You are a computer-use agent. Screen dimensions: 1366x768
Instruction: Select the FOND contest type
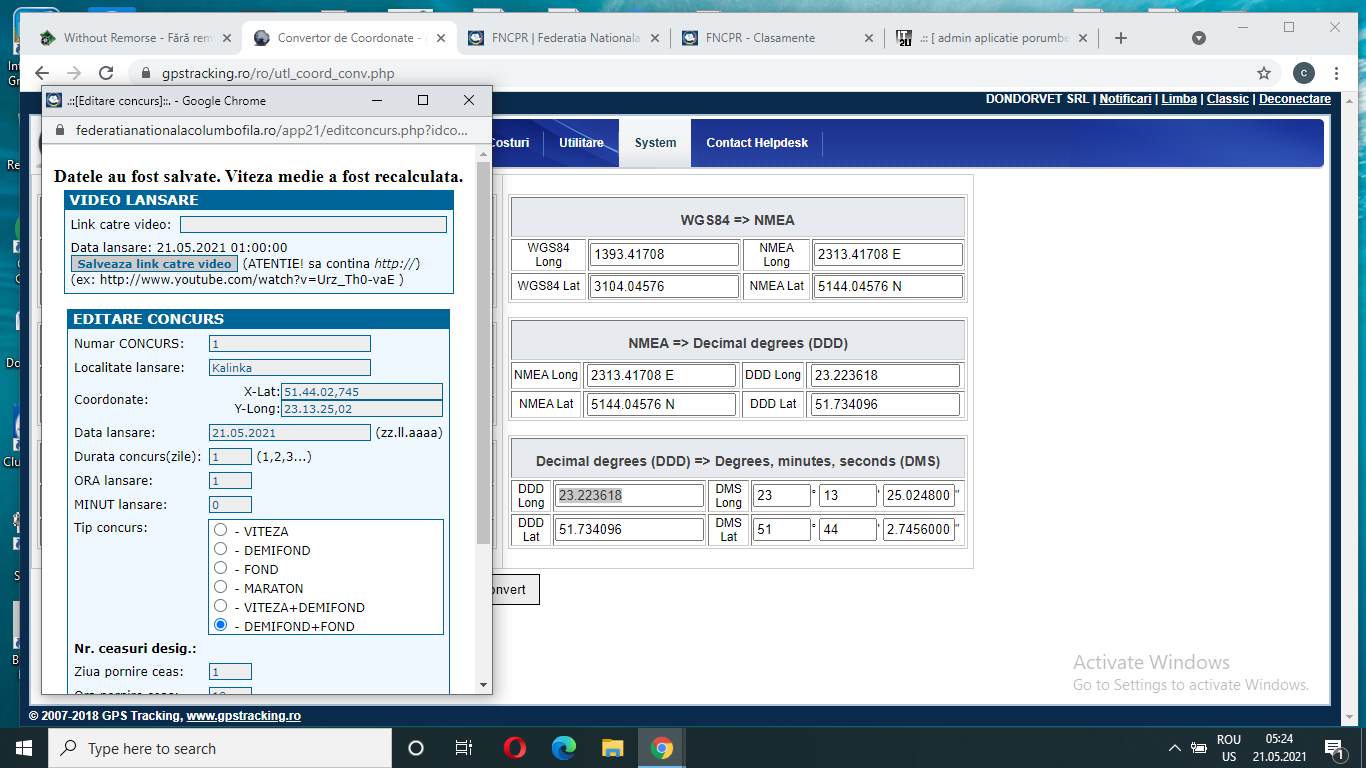[221, 569]
